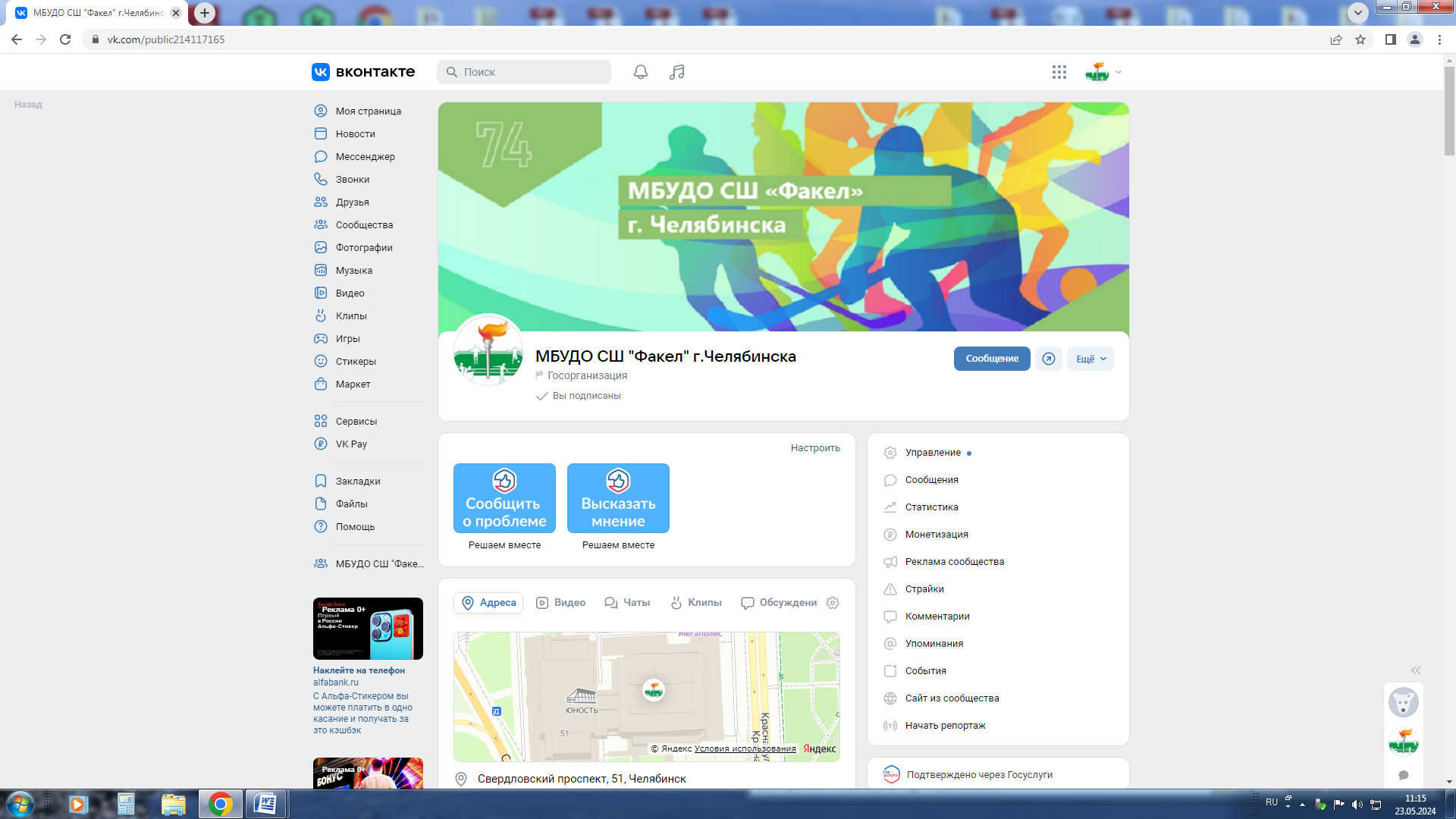Click the Высказать мнение tile
Viewport: 1456px width, 819px height.
(x=618, y=498)
